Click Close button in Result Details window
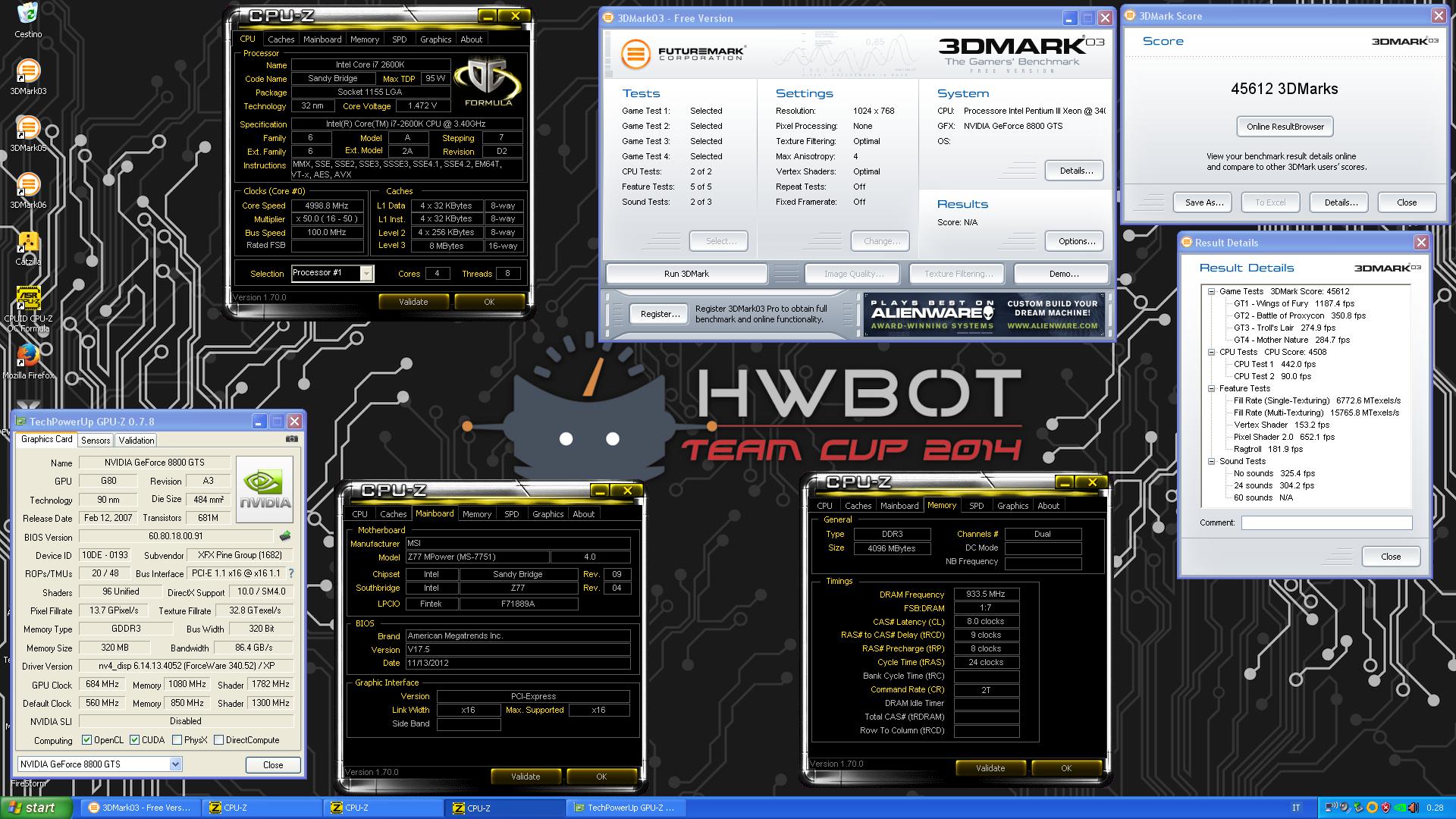The image size is (1456, 819). pyautogui.click(x=1390, y=557)
